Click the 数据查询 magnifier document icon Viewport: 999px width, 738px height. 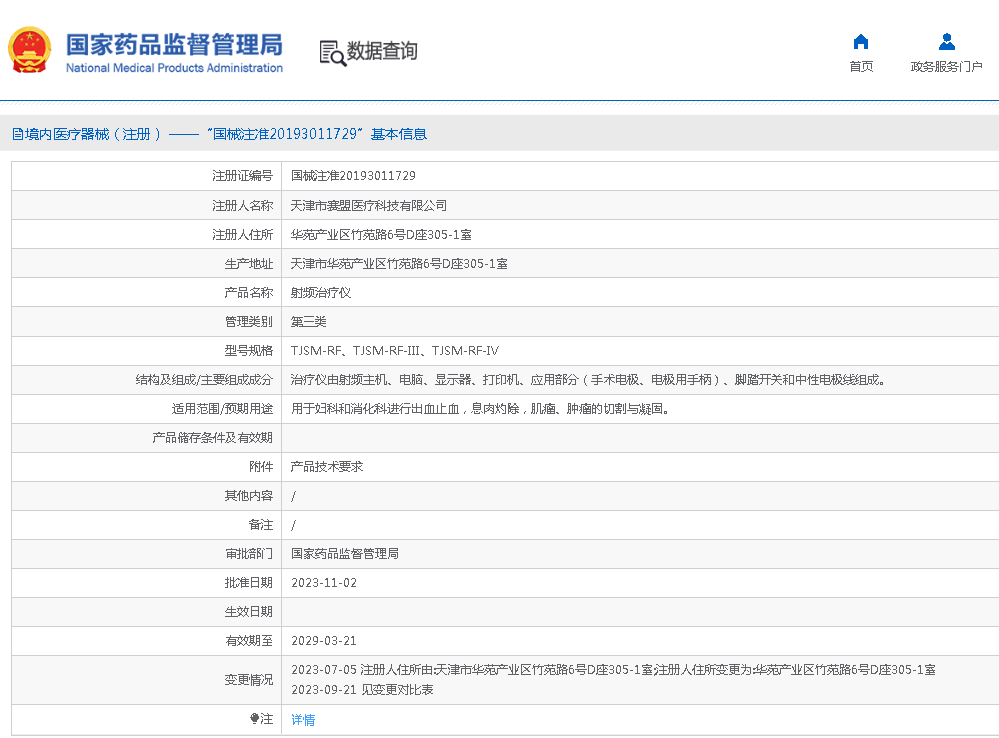pyautogui.click(x=332, y=52)
